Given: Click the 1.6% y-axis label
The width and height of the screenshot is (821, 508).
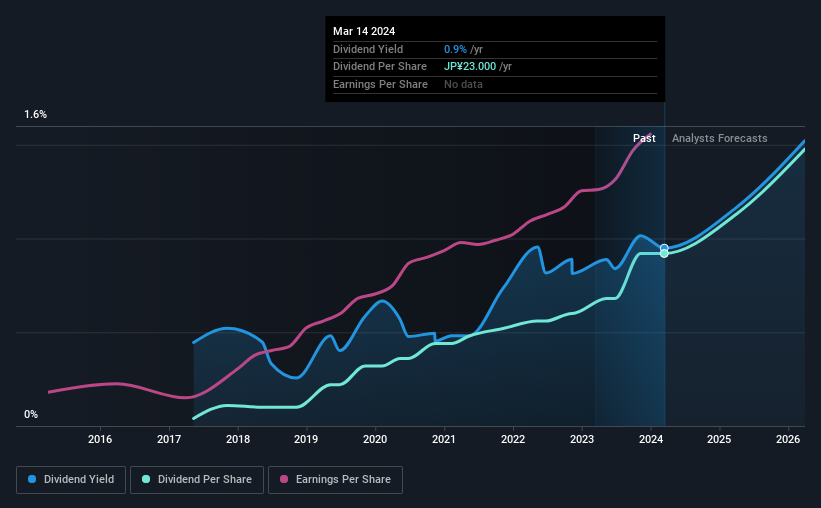Looking at the screenshot, I should [36, 115].
